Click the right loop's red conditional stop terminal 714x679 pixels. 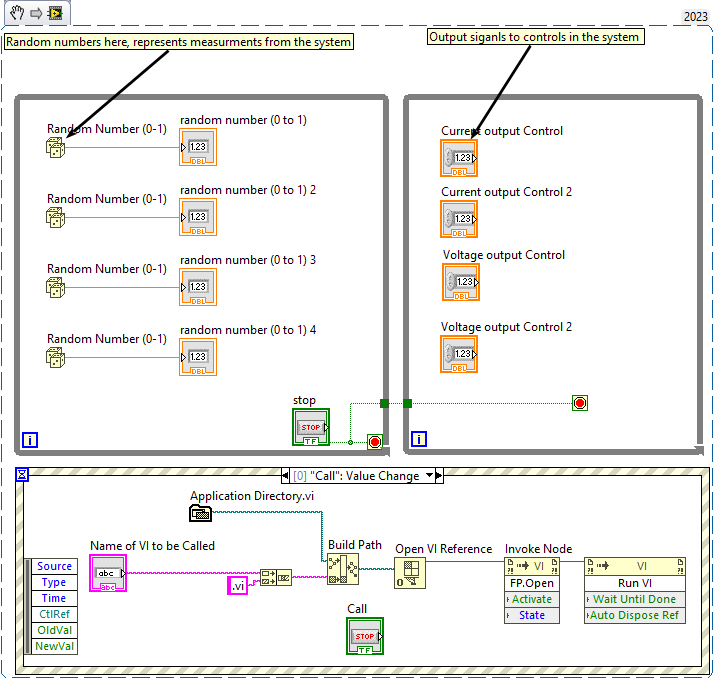pos(579,403)
